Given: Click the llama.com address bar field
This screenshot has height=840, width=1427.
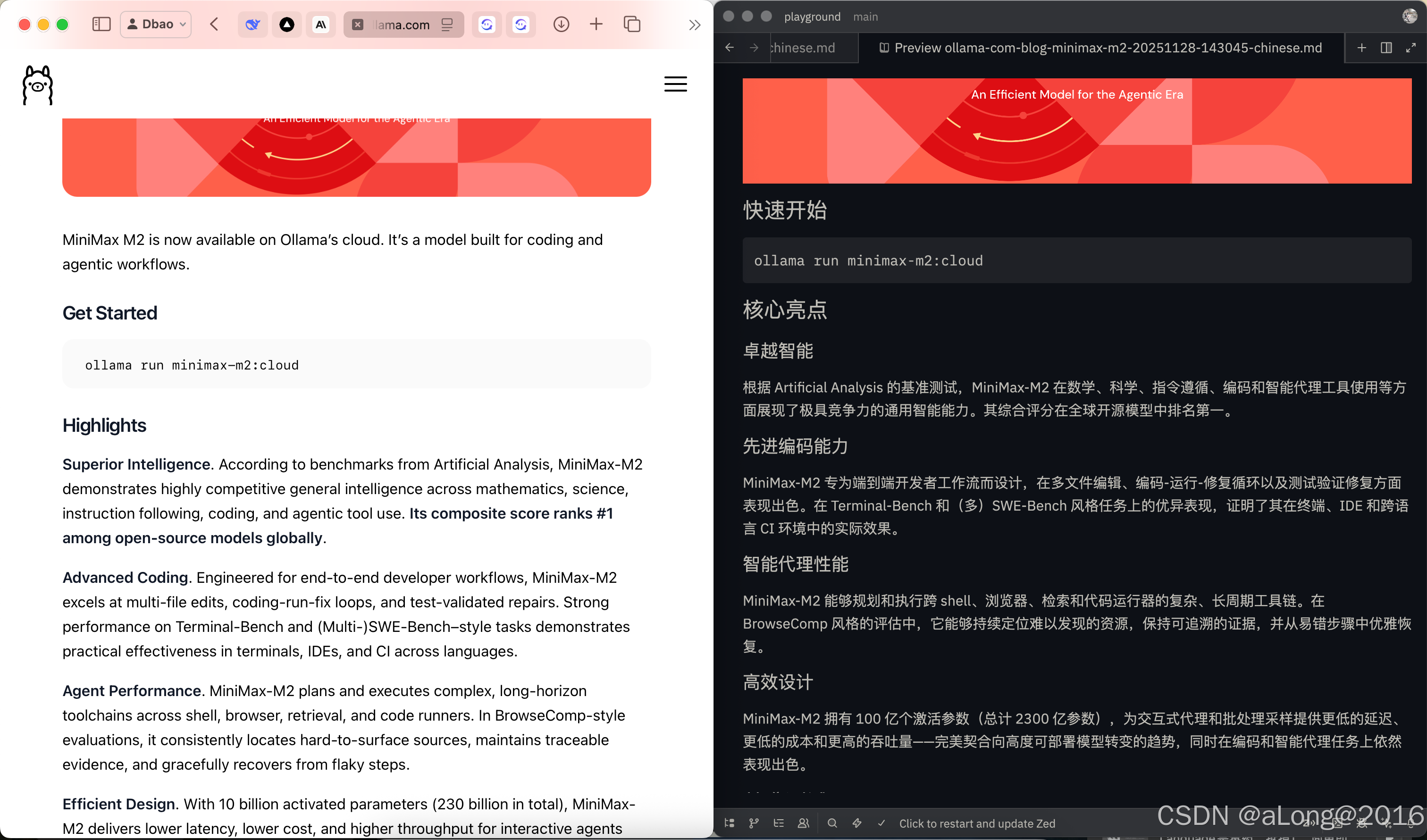Looking at the screenshot, I should pos(402,25).
